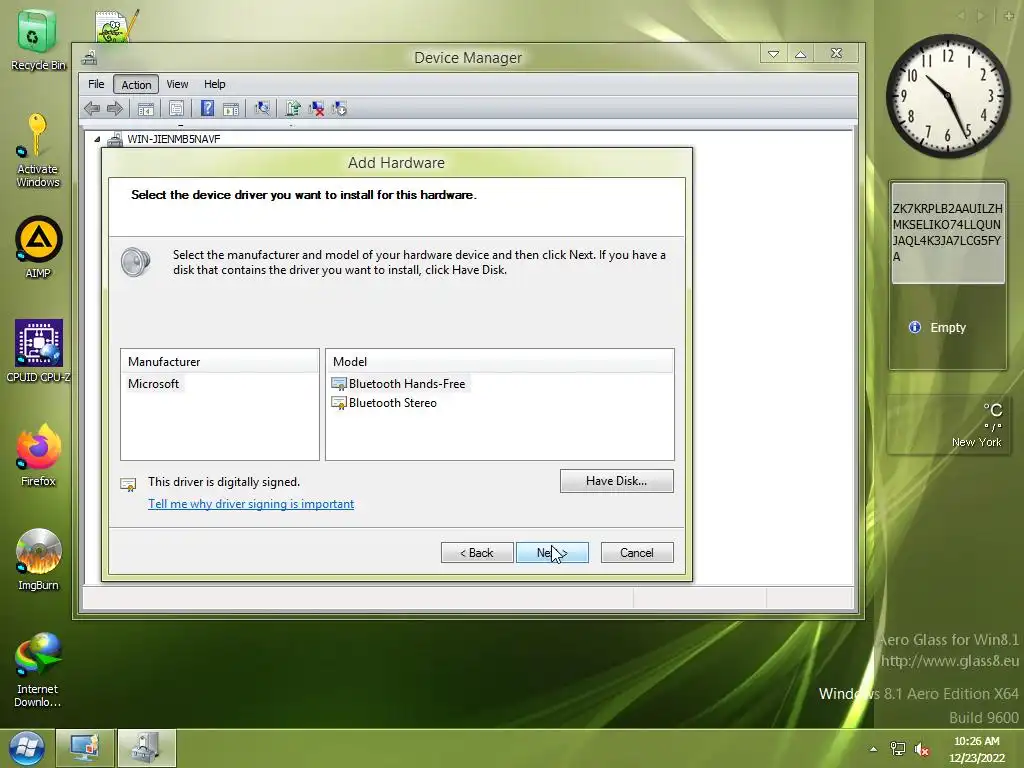Select the Internet Download Manager desktop icon
The image size is (1024, 768).
tap(38, 669)
